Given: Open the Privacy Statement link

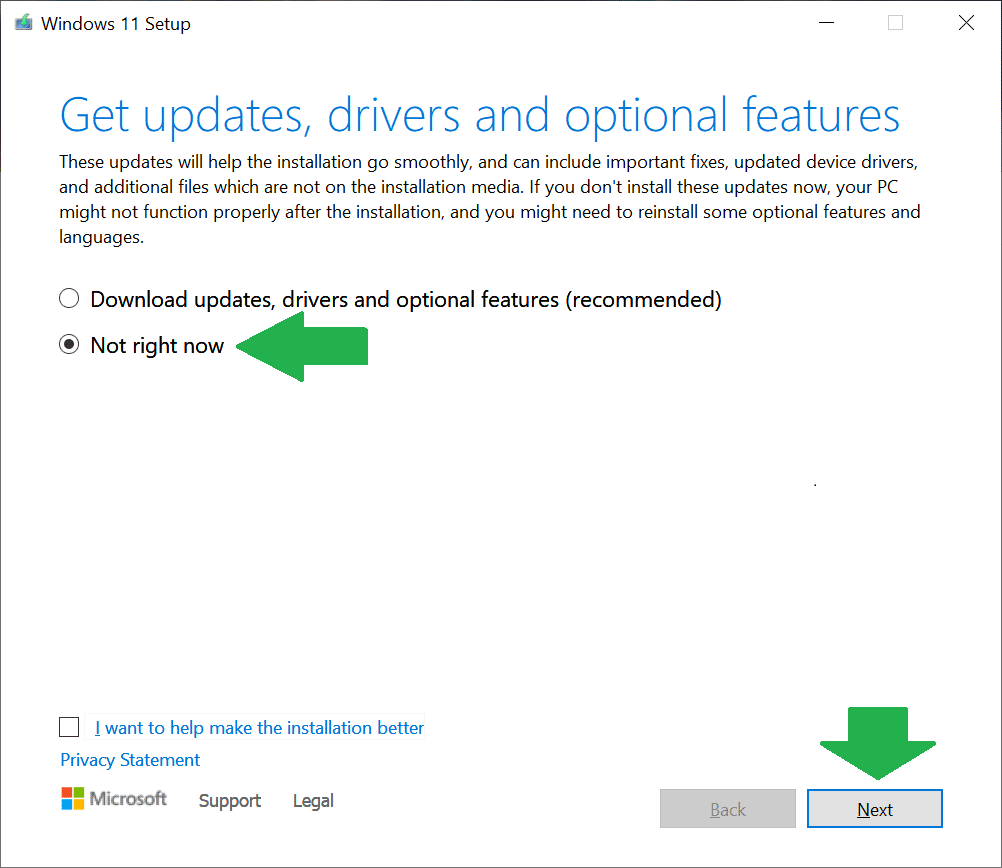Looking at the screenshot, I should coord(130,759).
